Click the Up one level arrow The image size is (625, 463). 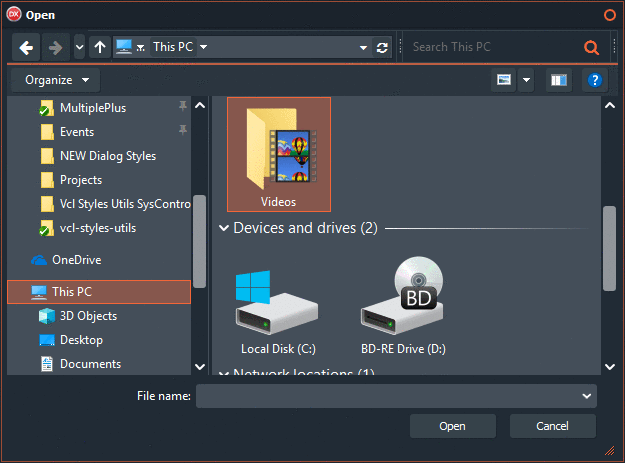click(x=99, y=47)
